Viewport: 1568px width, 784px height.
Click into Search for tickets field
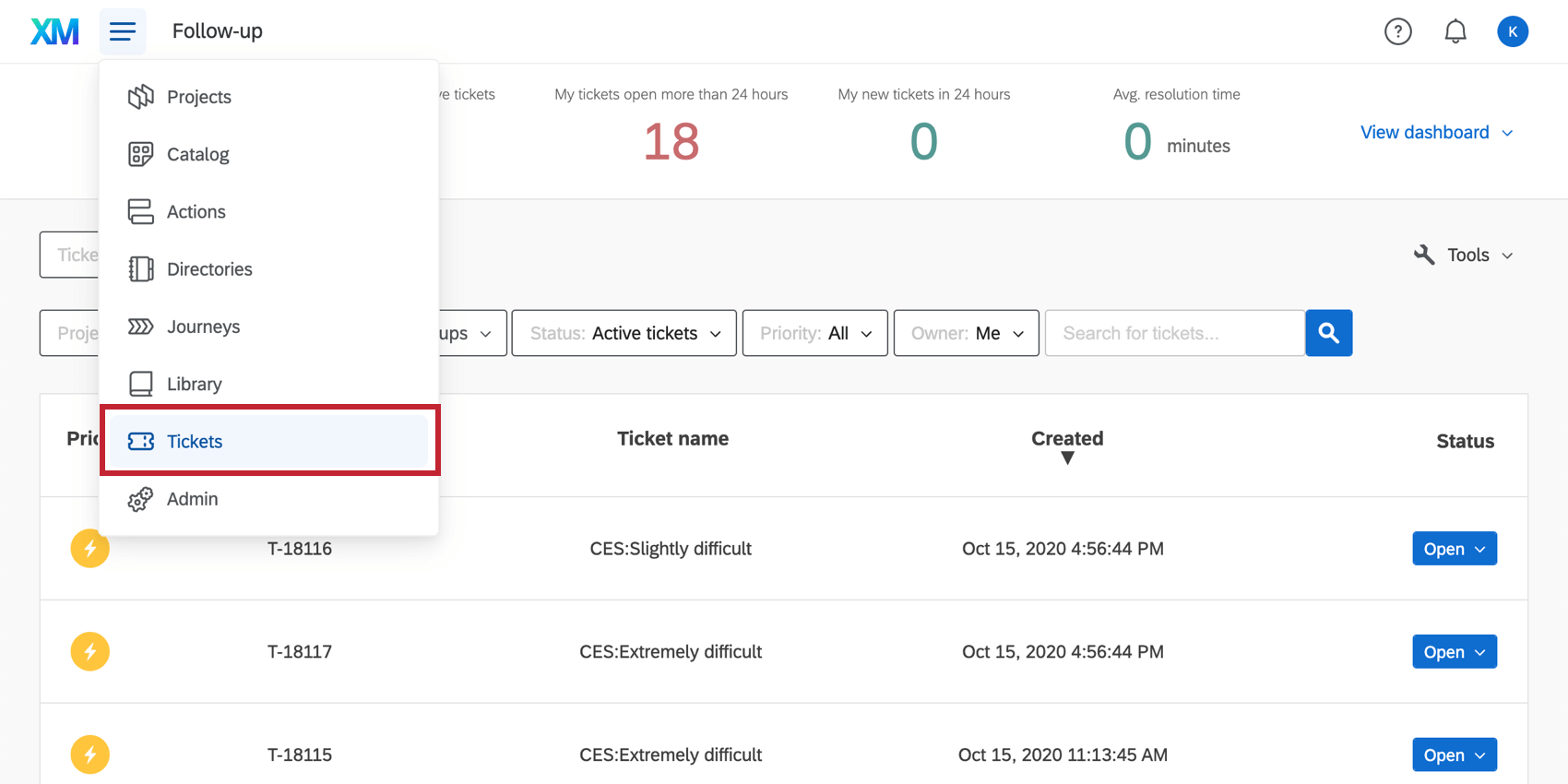pyautogui.click(x=1174, y=333)
